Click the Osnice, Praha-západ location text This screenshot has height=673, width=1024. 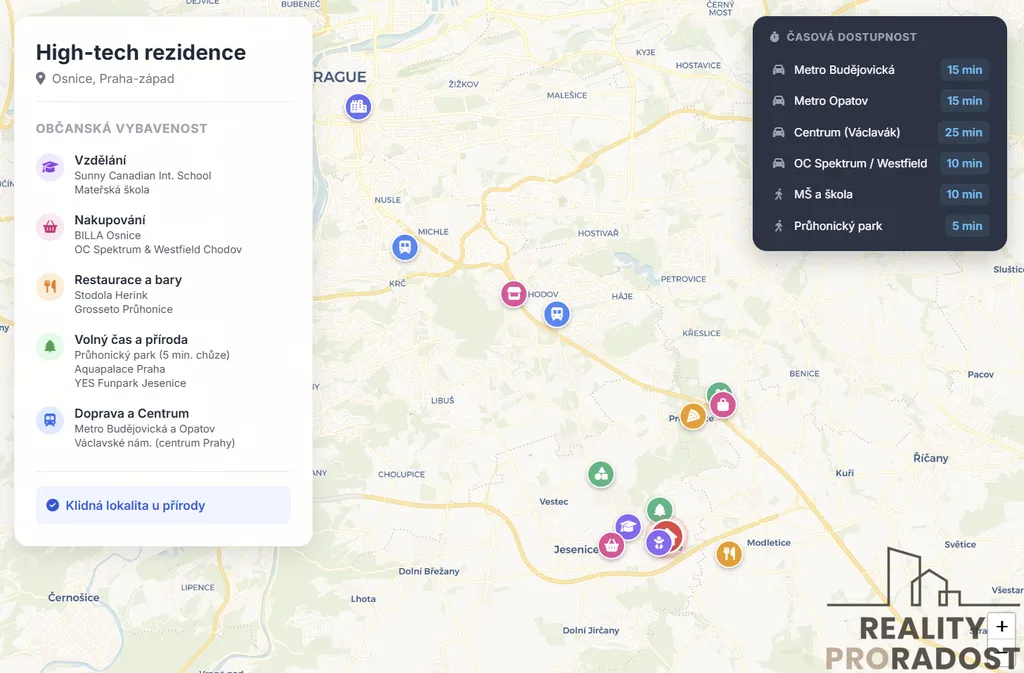(x=113, y=78)
